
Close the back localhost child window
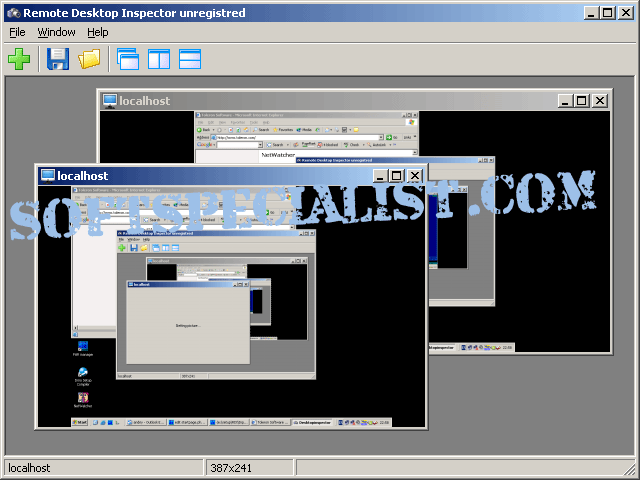pos(599,100)
